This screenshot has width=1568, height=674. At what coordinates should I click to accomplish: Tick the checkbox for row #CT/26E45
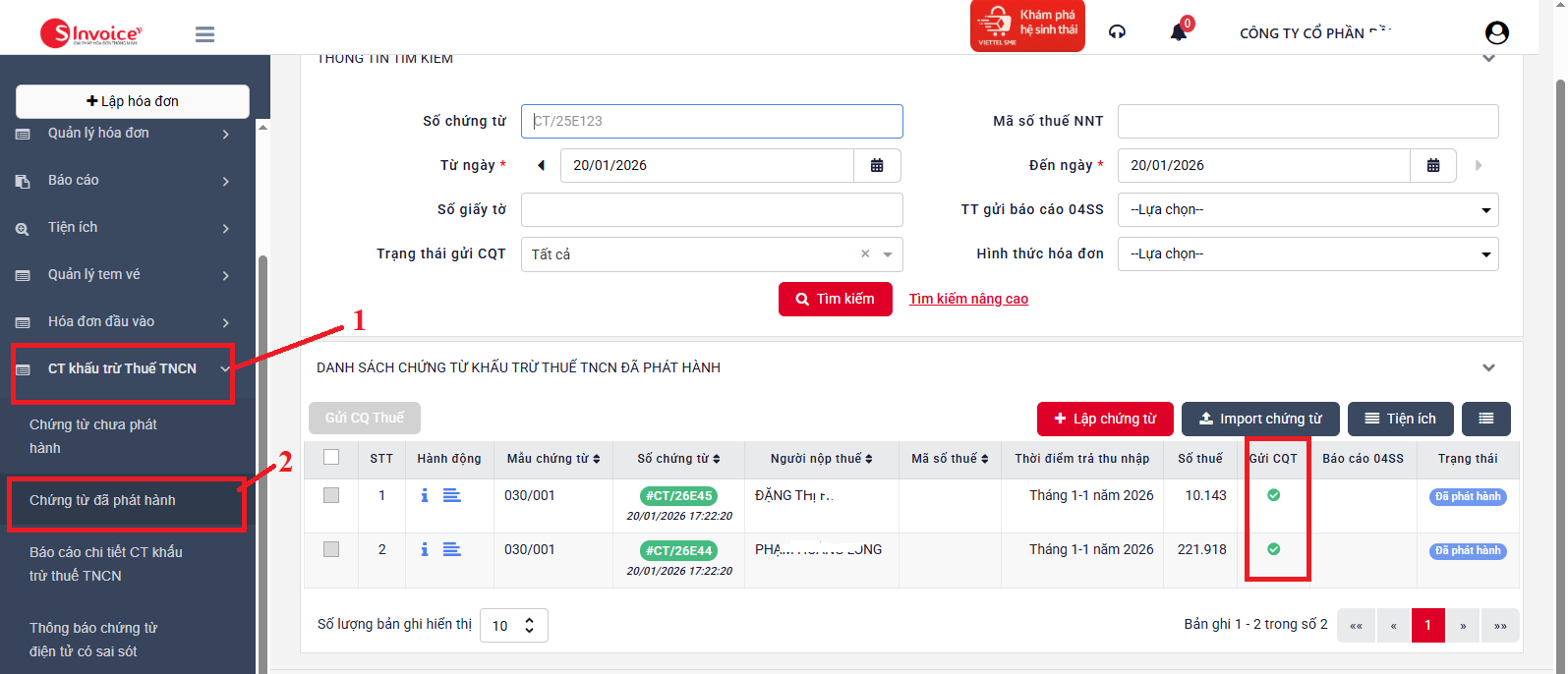[x=331, y=495]
